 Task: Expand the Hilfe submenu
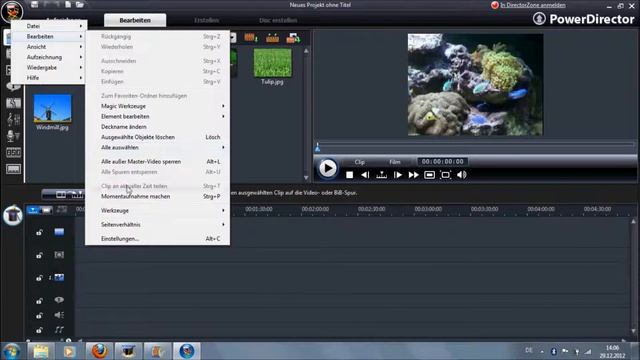click(49, 78)
